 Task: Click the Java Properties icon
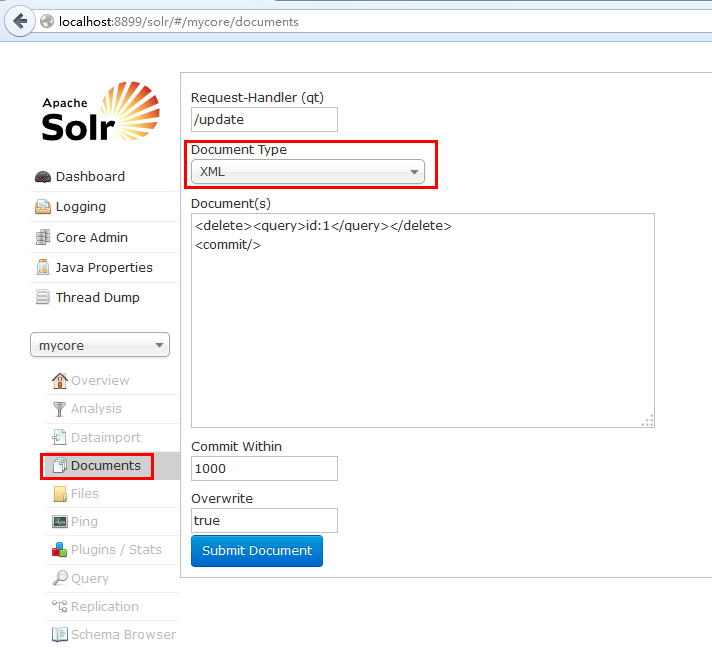[x=43, y=268]
